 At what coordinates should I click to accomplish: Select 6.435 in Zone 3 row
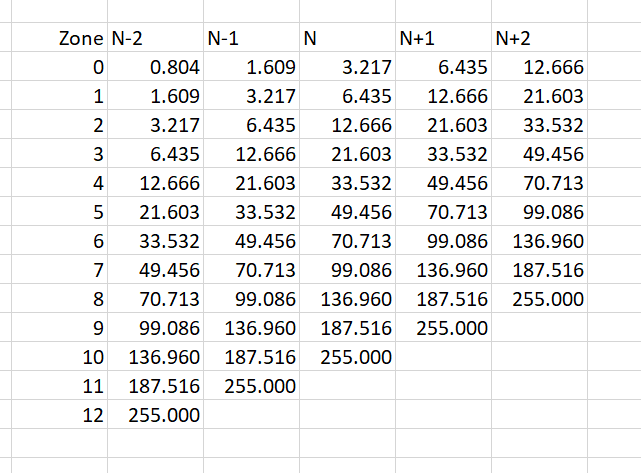156,153
